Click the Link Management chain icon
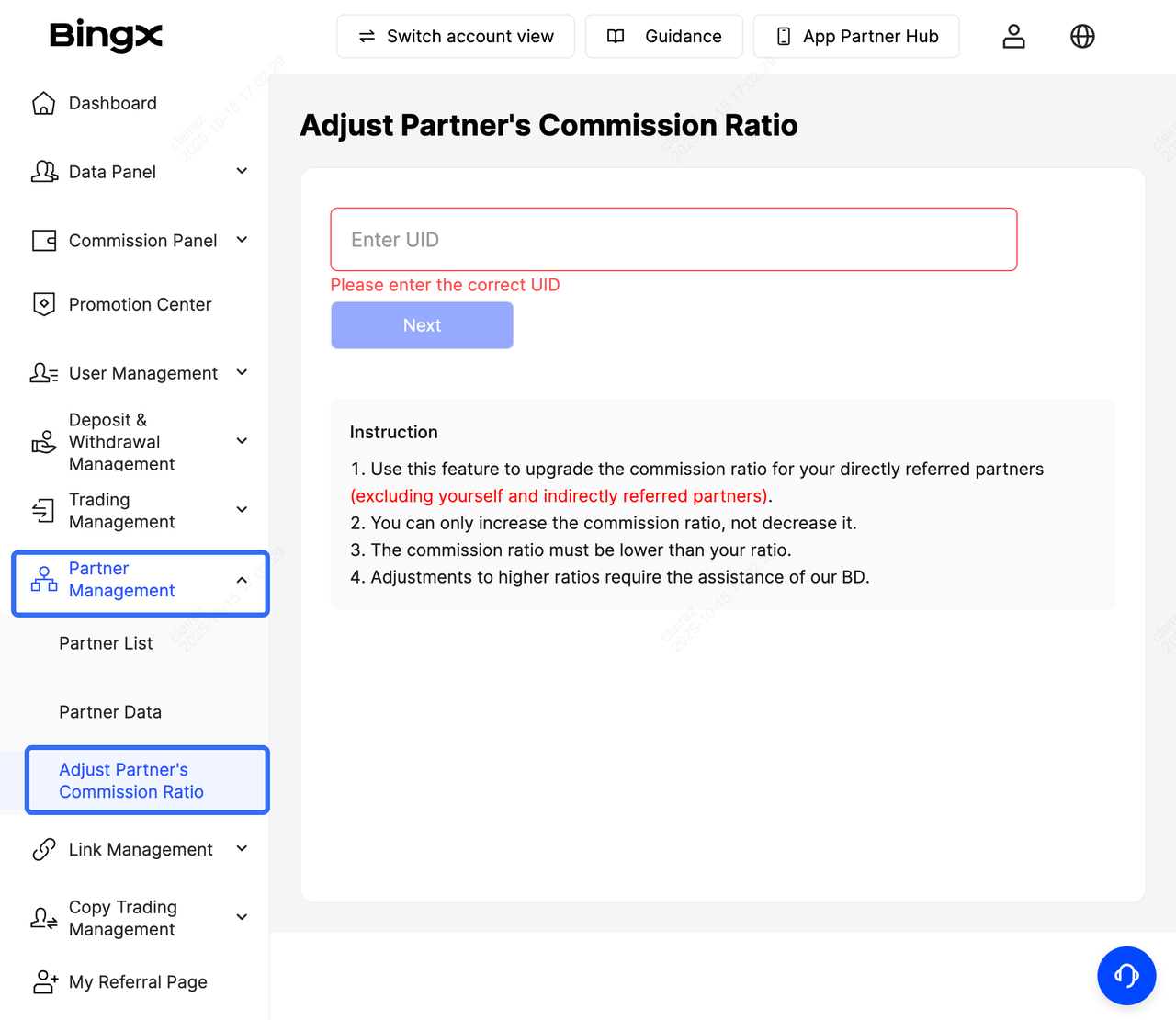The width and height of the screenshot is (1176, 1020). point(43,849)
